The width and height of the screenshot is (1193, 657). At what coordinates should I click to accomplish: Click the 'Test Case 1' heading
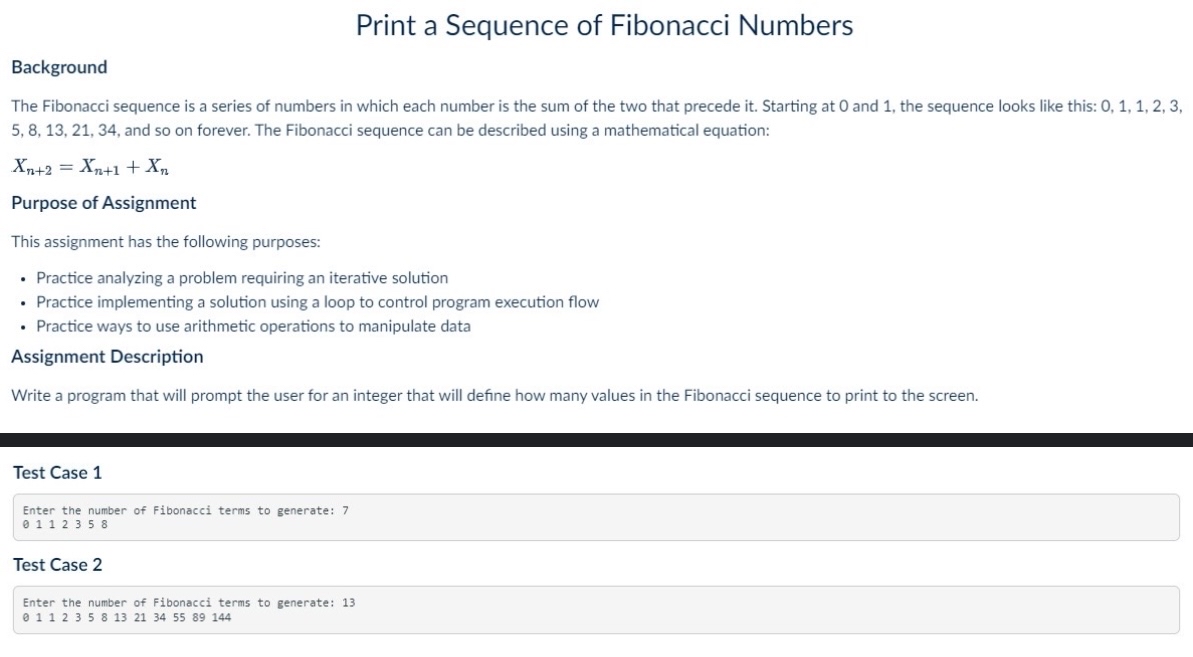(57, 473)
